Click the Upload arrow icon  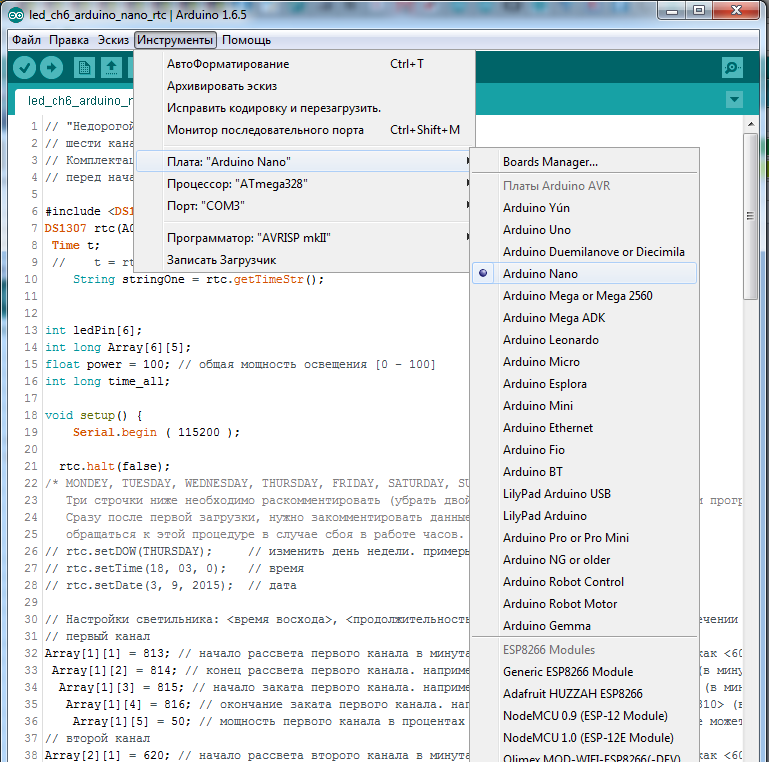click(x=51, y=67)
